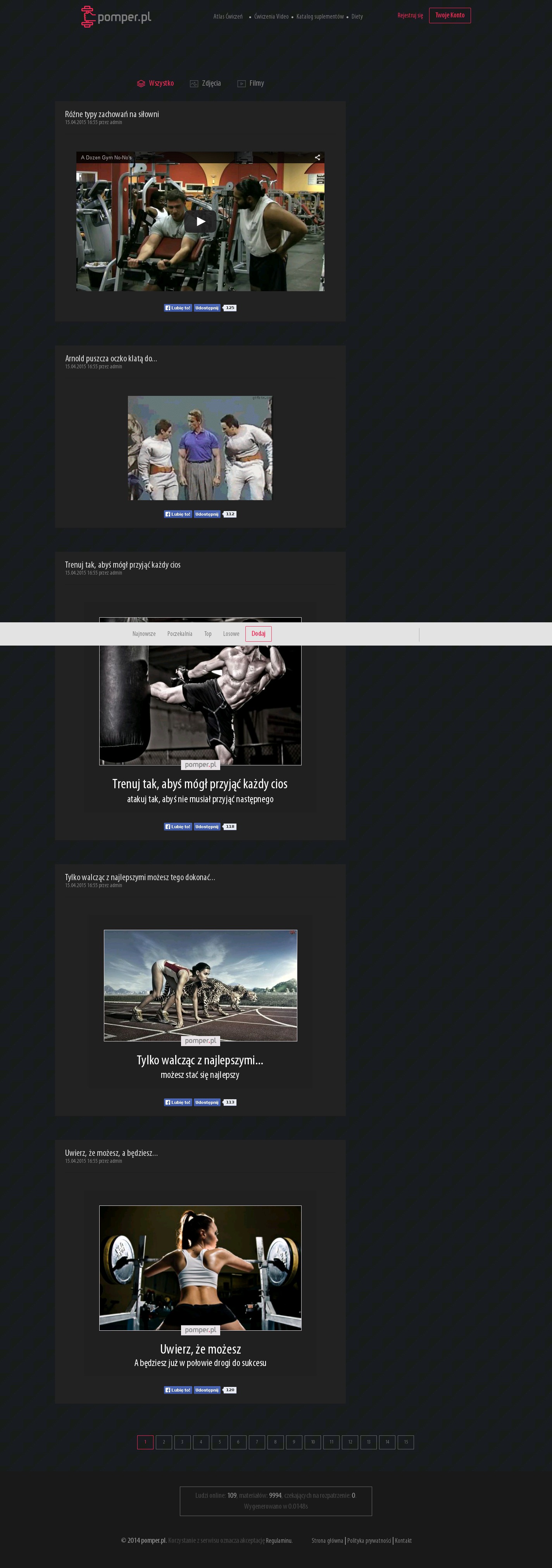Image resolution: width=552 pixels, height=1568 pixels.
Task: Go to pagination page 15
Action: pos(406,1442)
